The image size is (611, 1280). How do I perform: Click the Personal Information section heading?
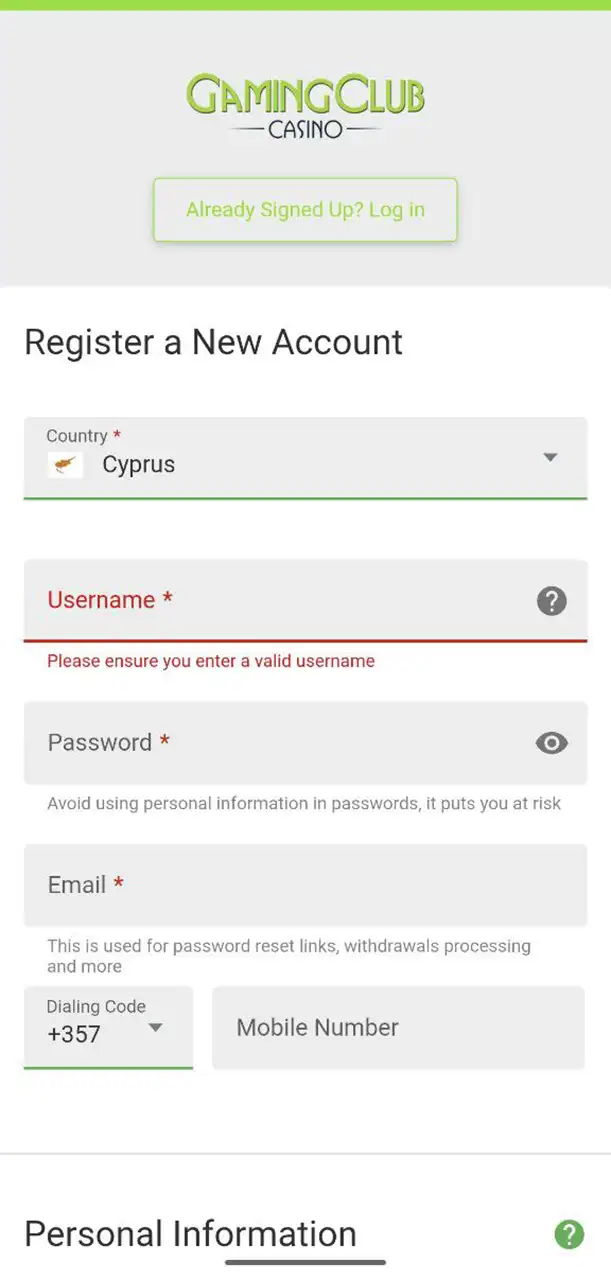(x=190, y=1234)
